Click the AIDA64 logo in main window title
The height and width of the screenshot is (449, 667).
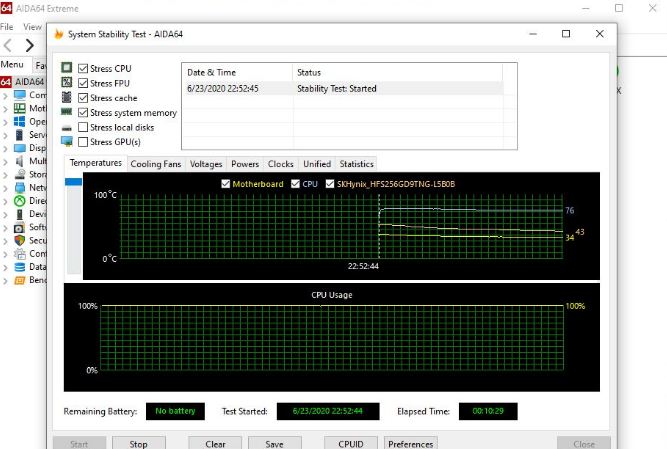tap(6, 8)
